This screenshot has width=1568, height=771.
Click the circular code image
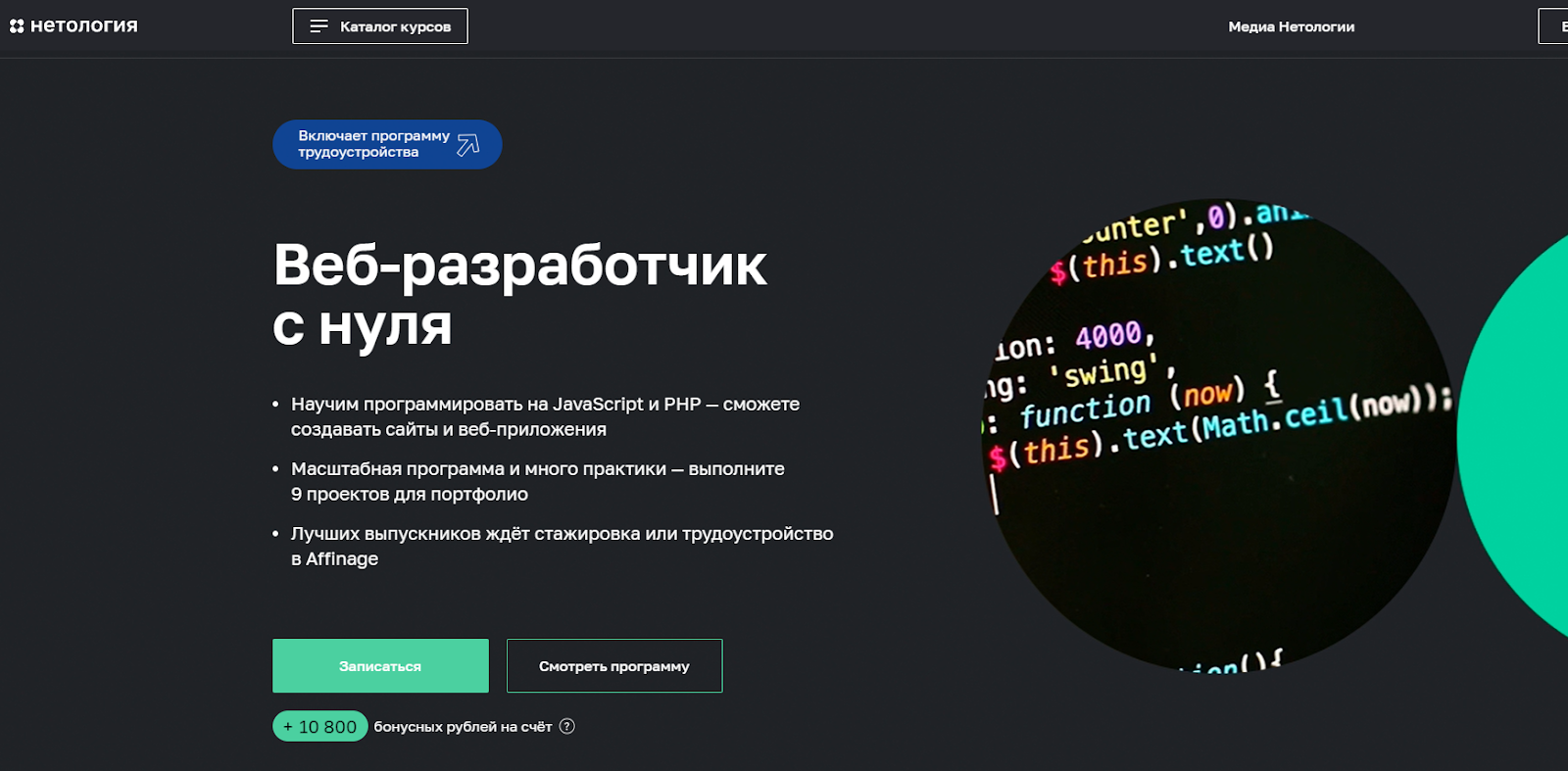tap(1218, 435)
